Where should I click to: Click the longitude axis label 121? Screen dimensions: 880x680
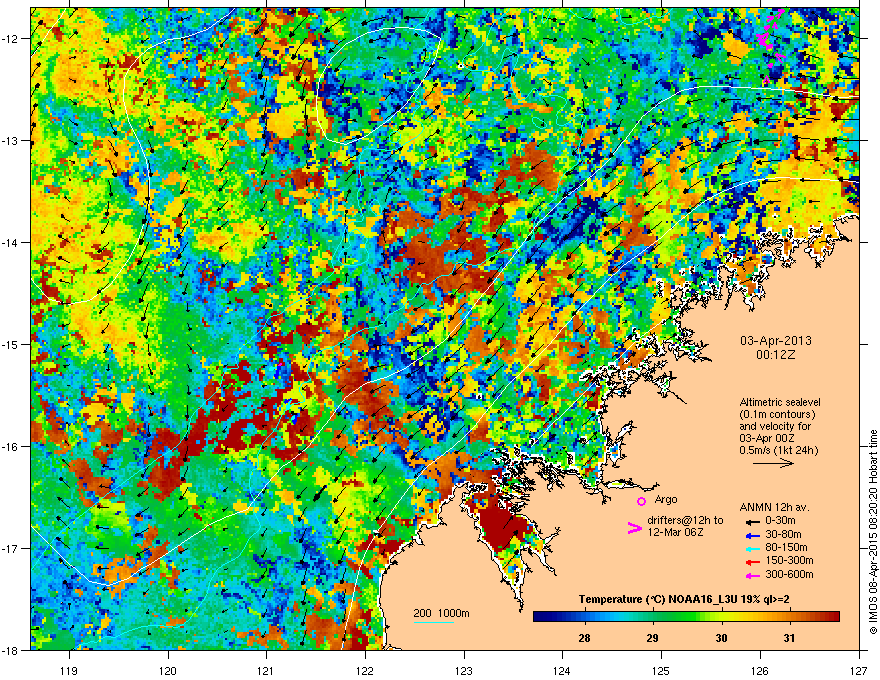[266, 670]
